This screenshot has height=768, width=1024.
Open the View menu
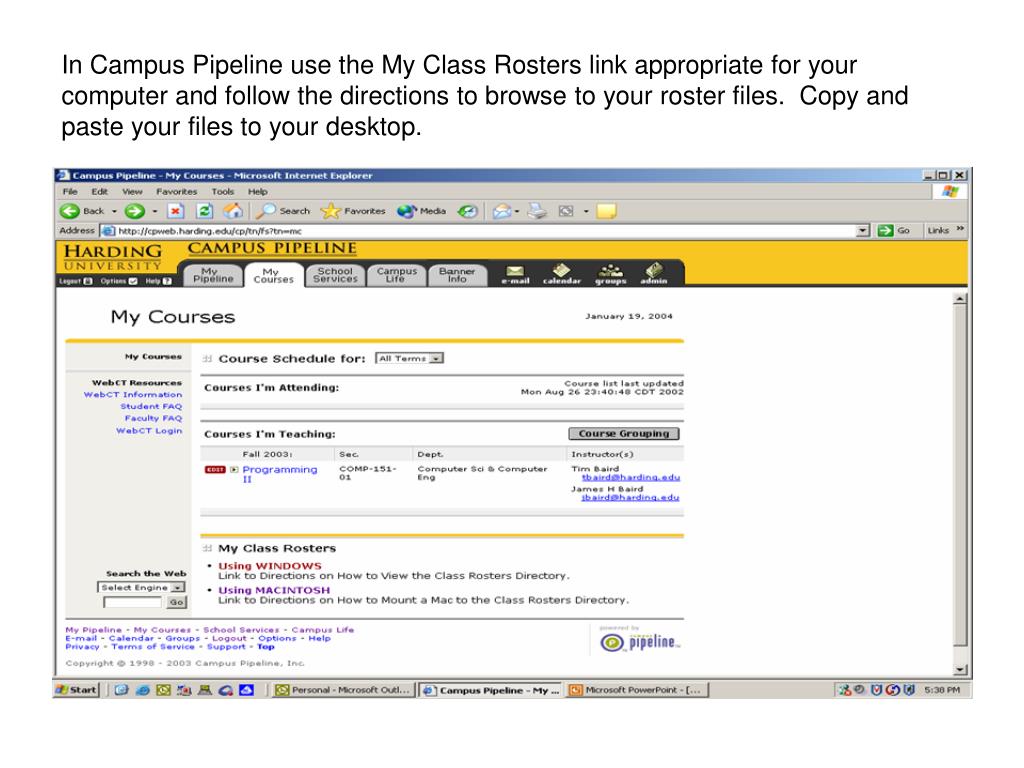click(x=132, y=191)
